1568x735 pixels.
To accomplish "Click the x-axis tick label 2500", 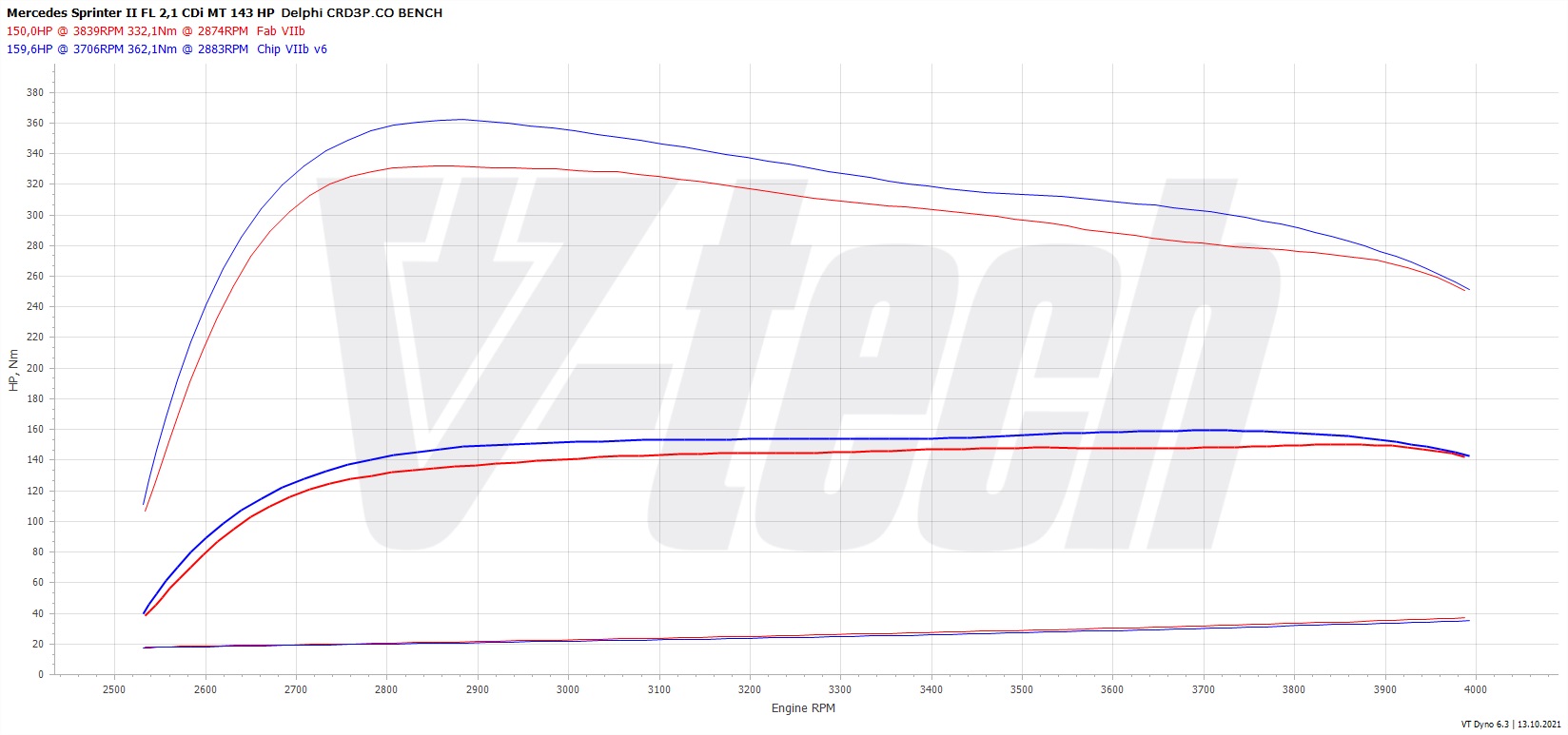I will click(x=113, y=689).
